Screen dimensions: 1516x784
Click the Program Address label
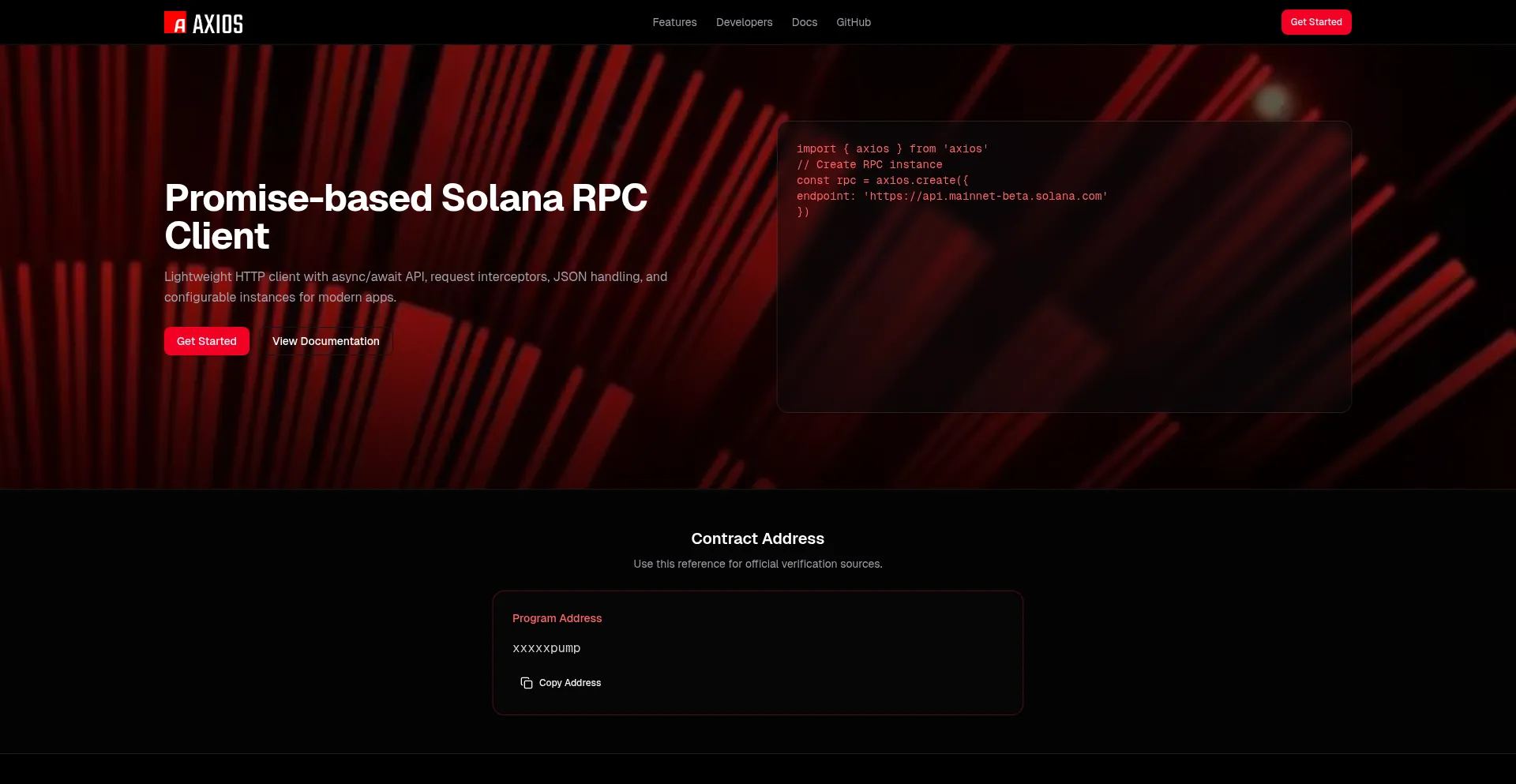(x=557, y=618)
